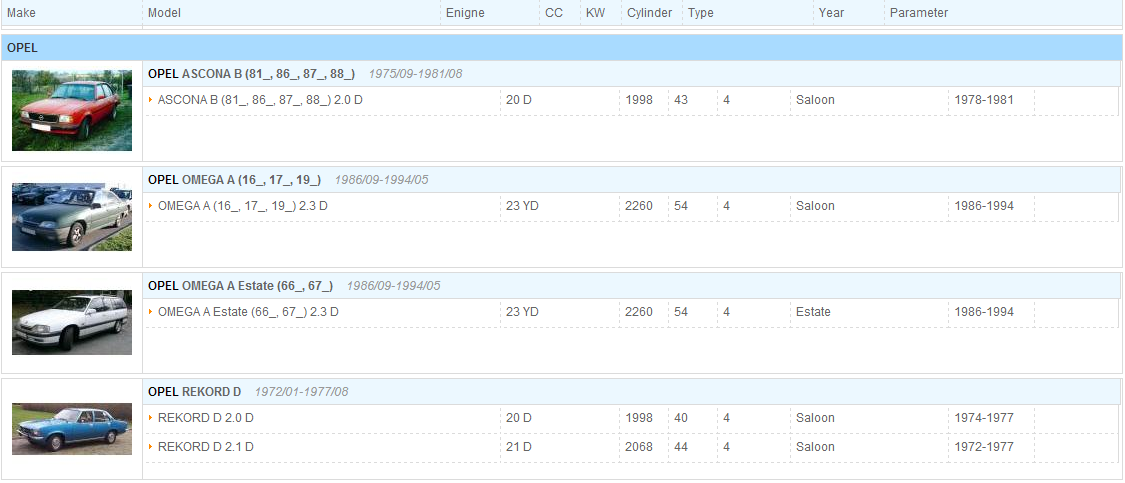Click the Enigne column header
Viewport: 1125px width, 483px height.
pyautogui.click(x=465, y=13)
